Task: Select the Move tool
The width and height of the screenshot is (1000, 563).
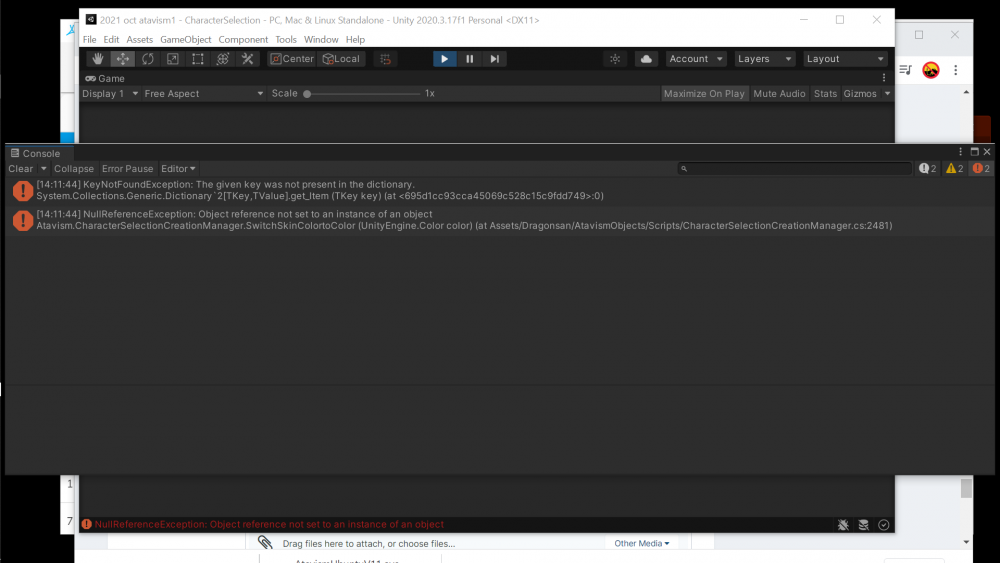Action: [123, 59]
